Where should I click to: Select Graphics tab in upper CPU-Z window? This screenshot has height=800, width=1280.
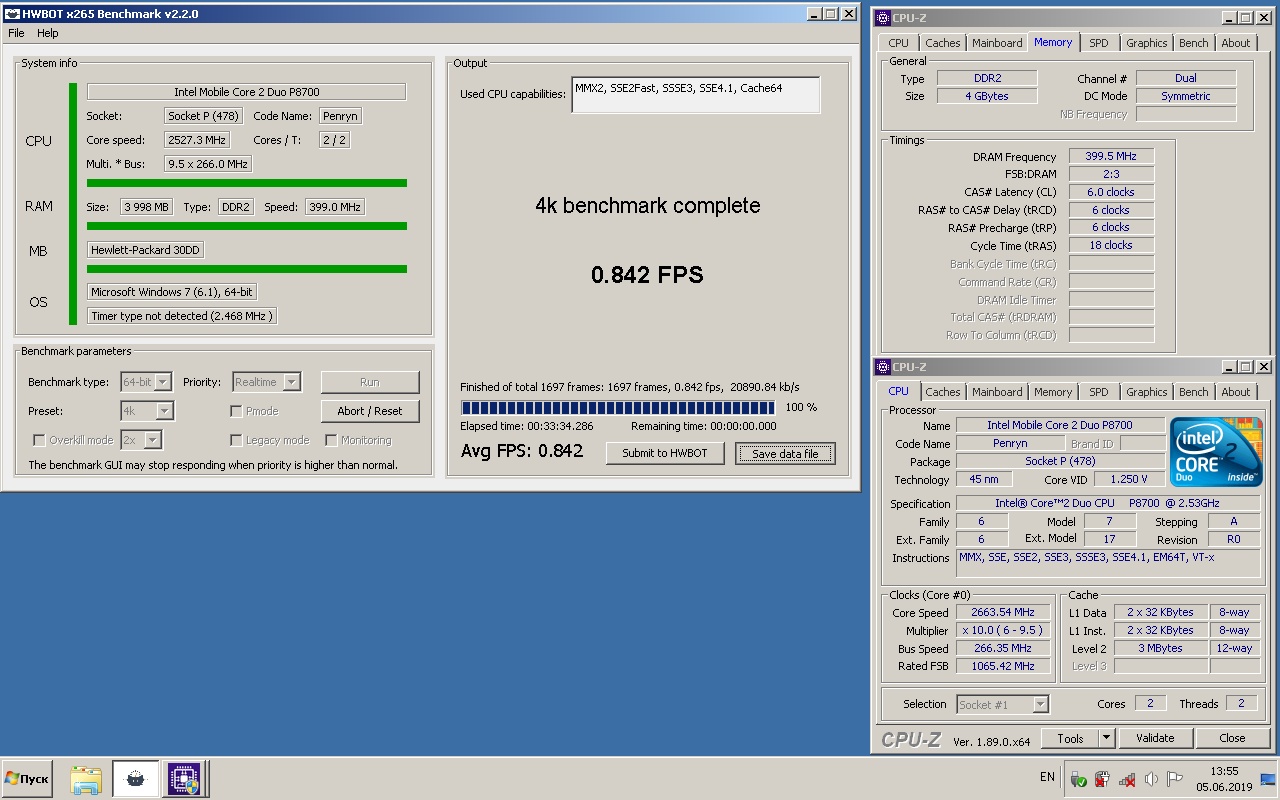point(1146,43)
